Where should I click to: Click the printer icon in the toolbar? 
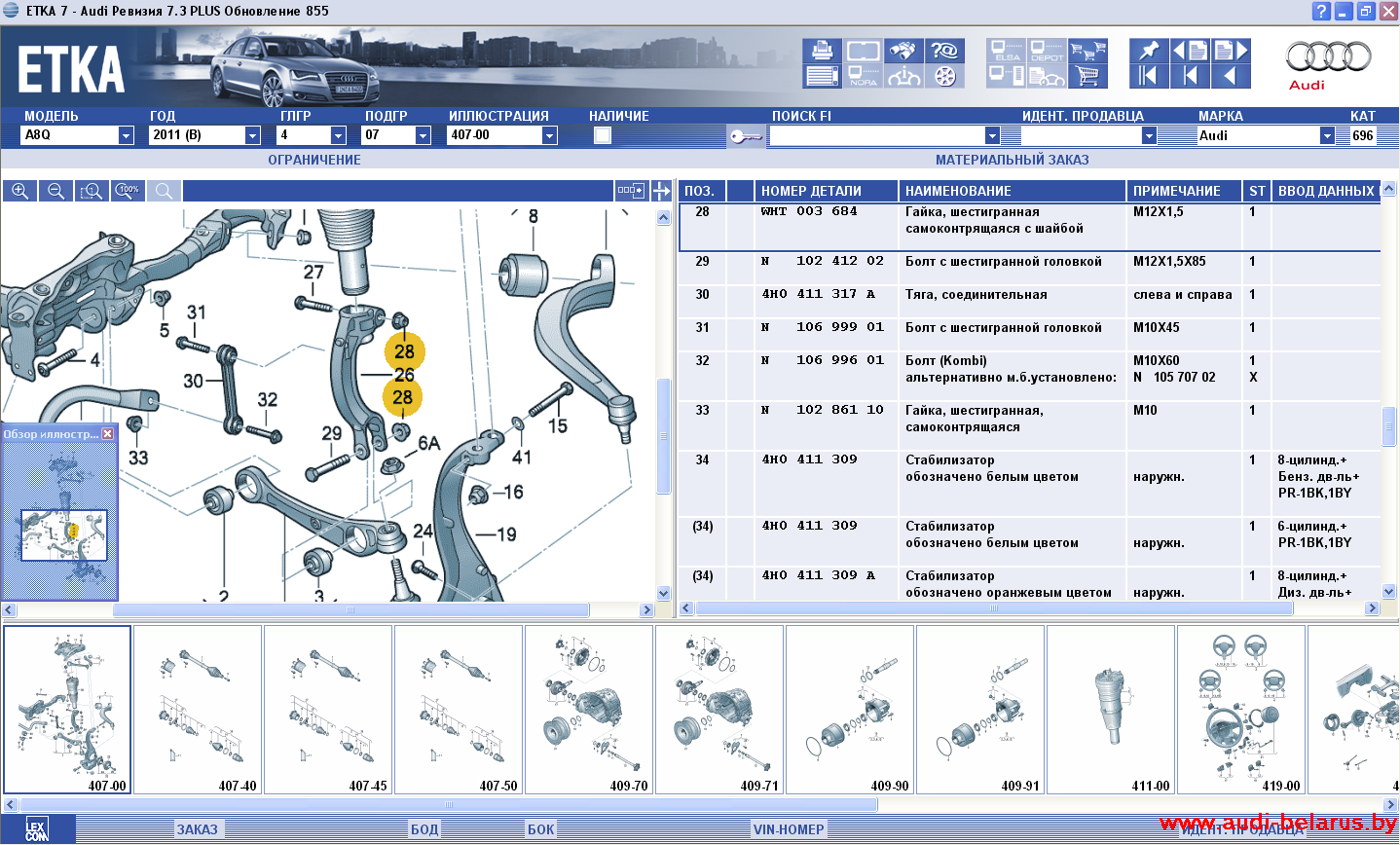click(823, 51)
